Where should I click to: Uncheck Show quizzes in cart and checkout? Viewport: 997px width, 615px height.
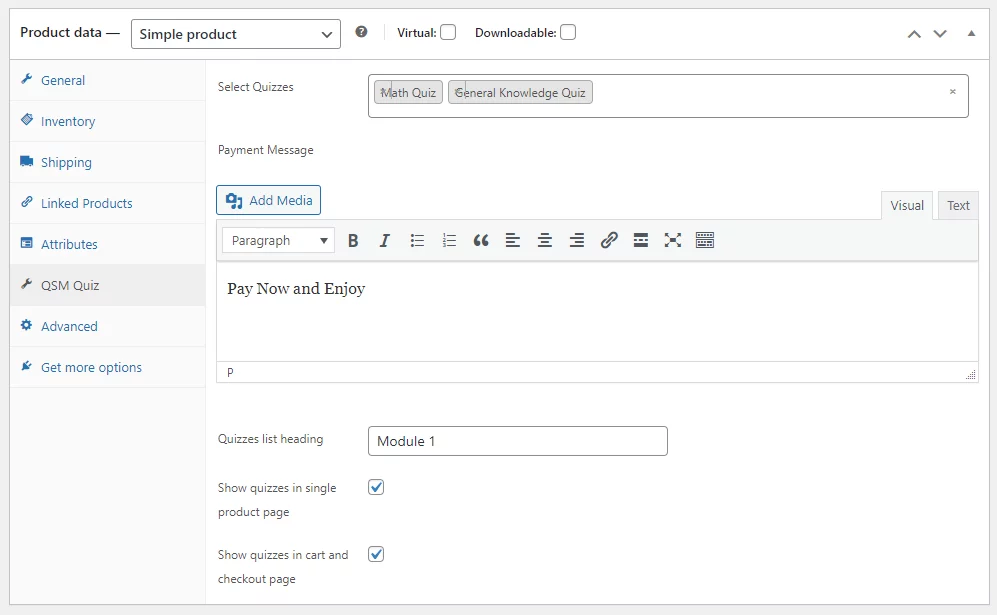click(x=376, y=554)
